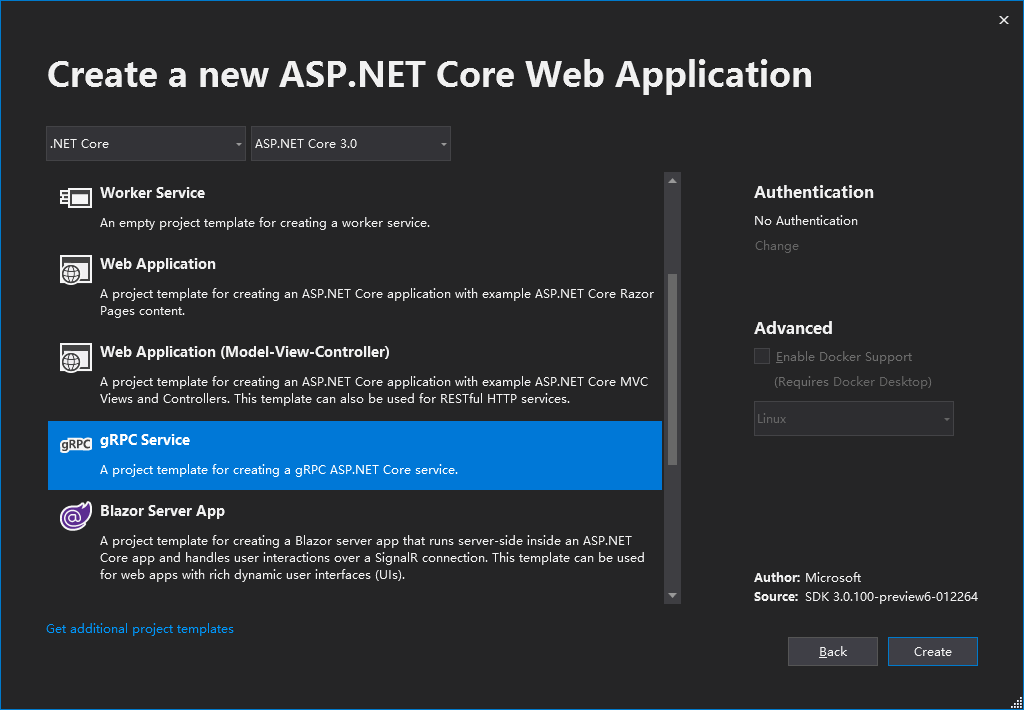This screenshot has width=1024, height=710.
Task: Open Get additional project templates link
Action: [x=140, y=628]
